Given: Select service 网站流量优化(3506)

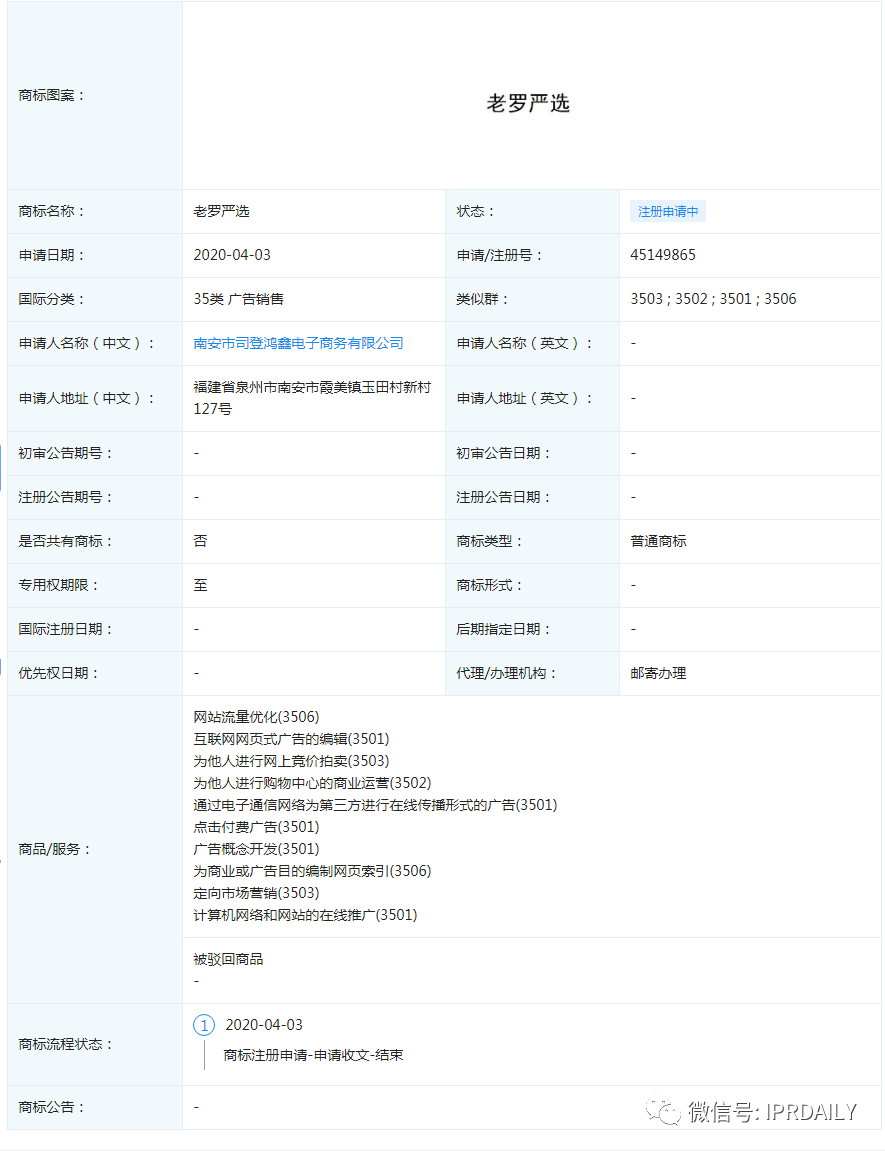Looking at the screenshot, I should tap(256, 717).
